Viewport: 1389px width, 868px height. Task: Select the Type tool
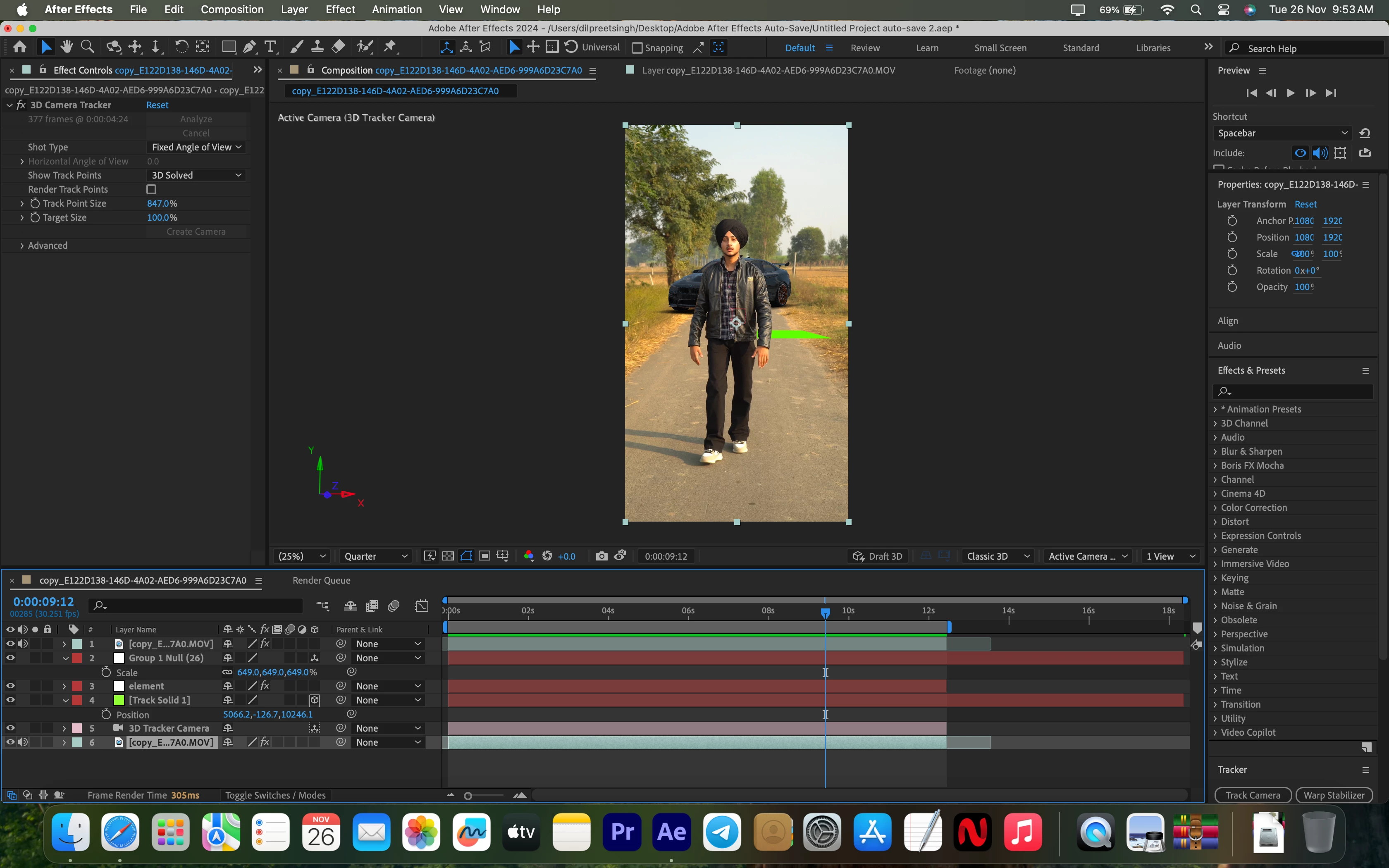(270, 47)
